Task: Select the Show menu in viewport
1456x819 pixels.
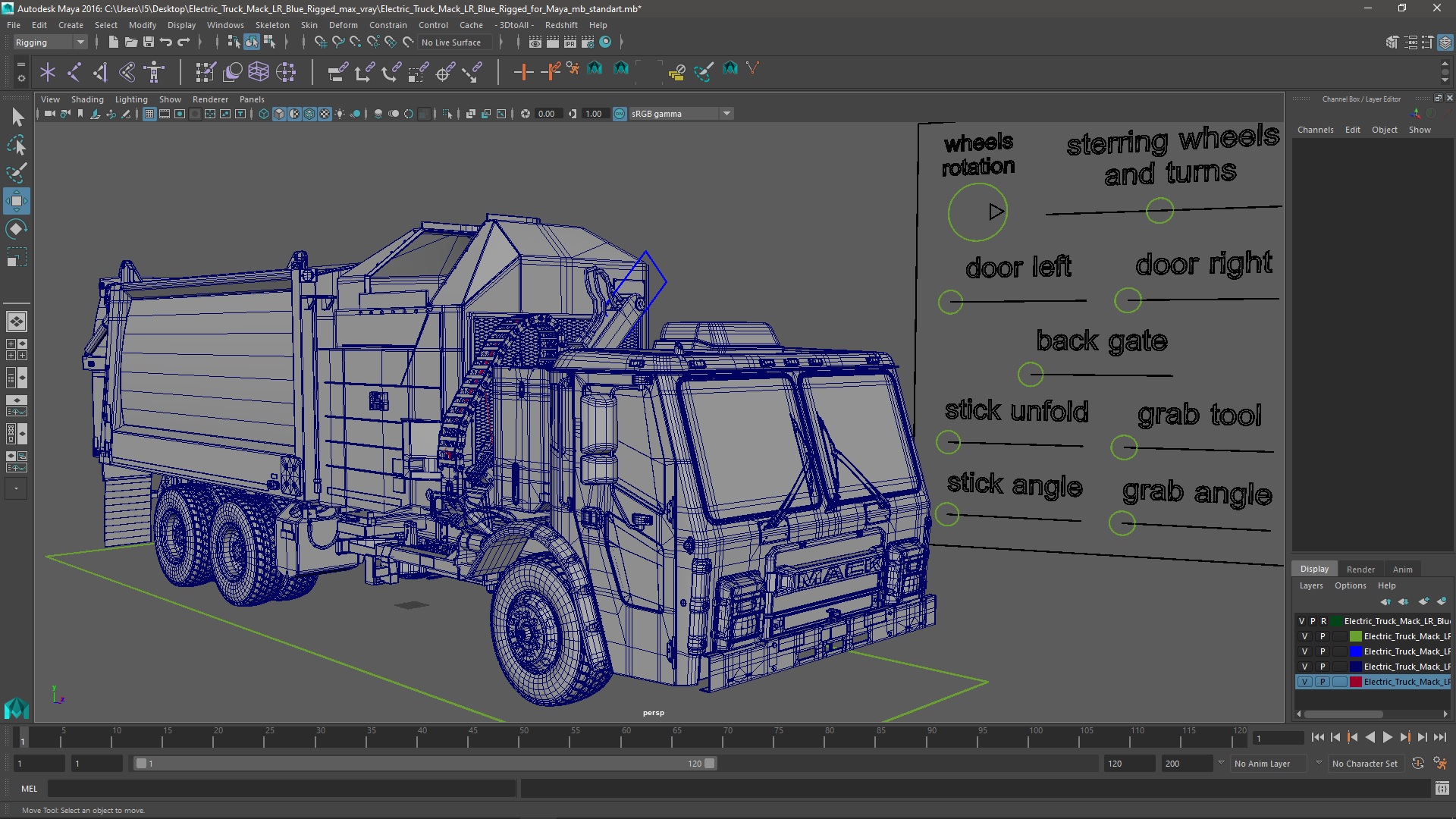Action: (168, 98)
